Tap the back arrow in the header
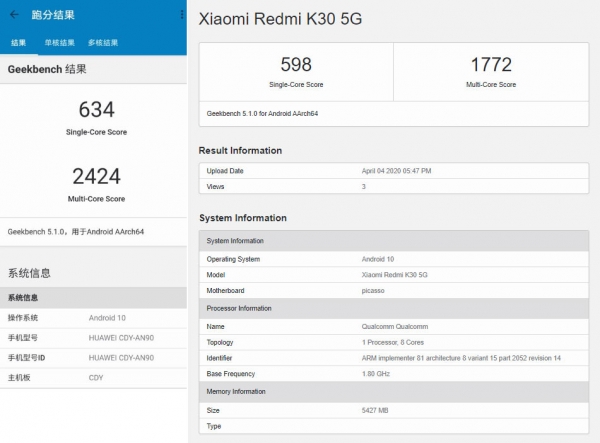600x443 pixels. (16, 16)
